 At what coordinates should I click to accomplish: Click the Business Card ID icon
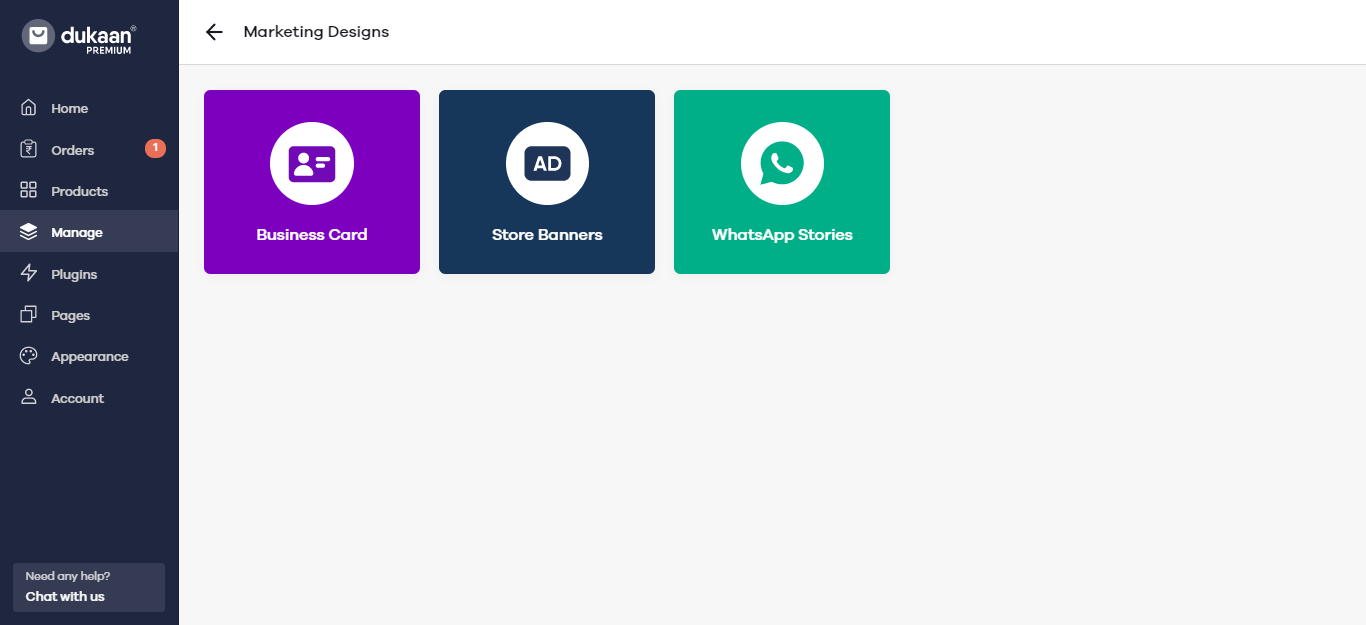(x=312, y=163)
